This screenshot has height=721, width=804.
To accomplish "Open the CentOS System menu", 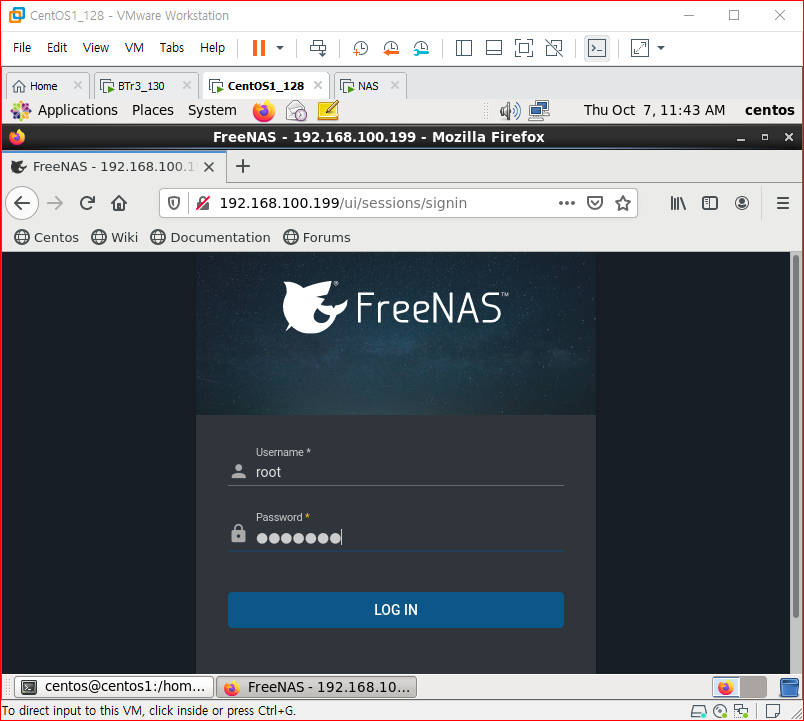I will (212, 110).
